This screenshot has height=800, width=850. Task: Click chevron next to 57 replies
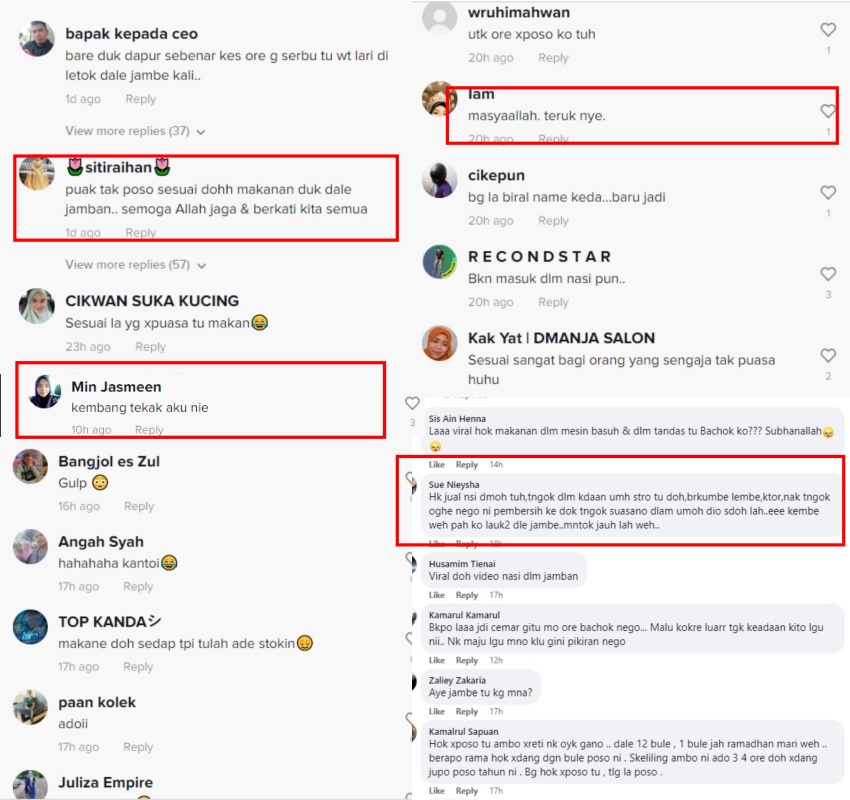tap(202, 266)
